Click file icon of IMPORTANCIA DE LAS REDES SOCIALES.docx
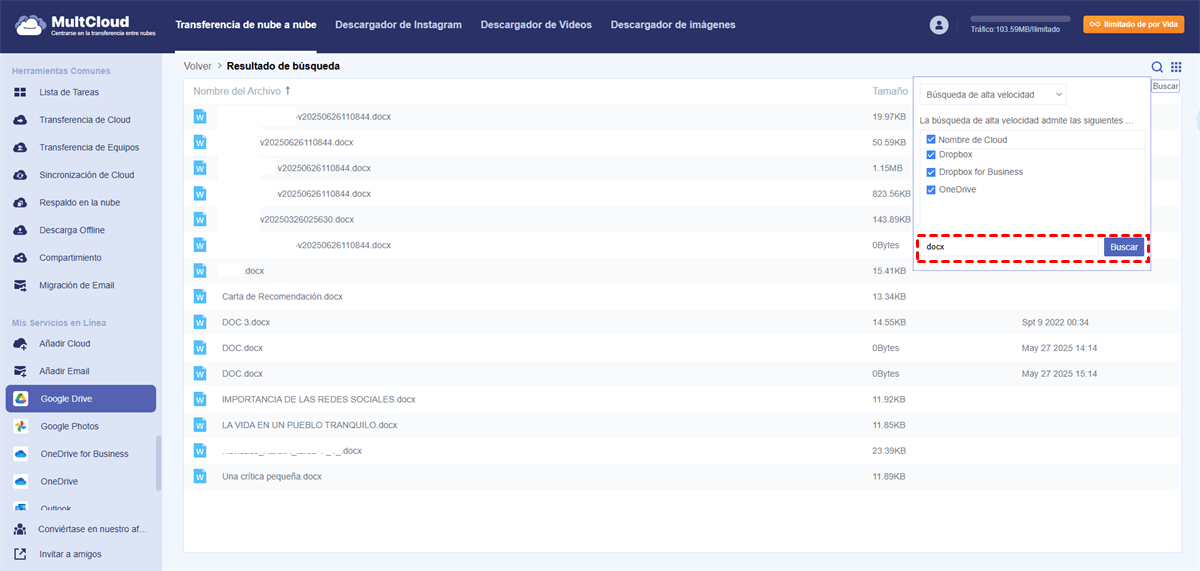This screenshot has width=1200, height=571. tap(200, 399)
